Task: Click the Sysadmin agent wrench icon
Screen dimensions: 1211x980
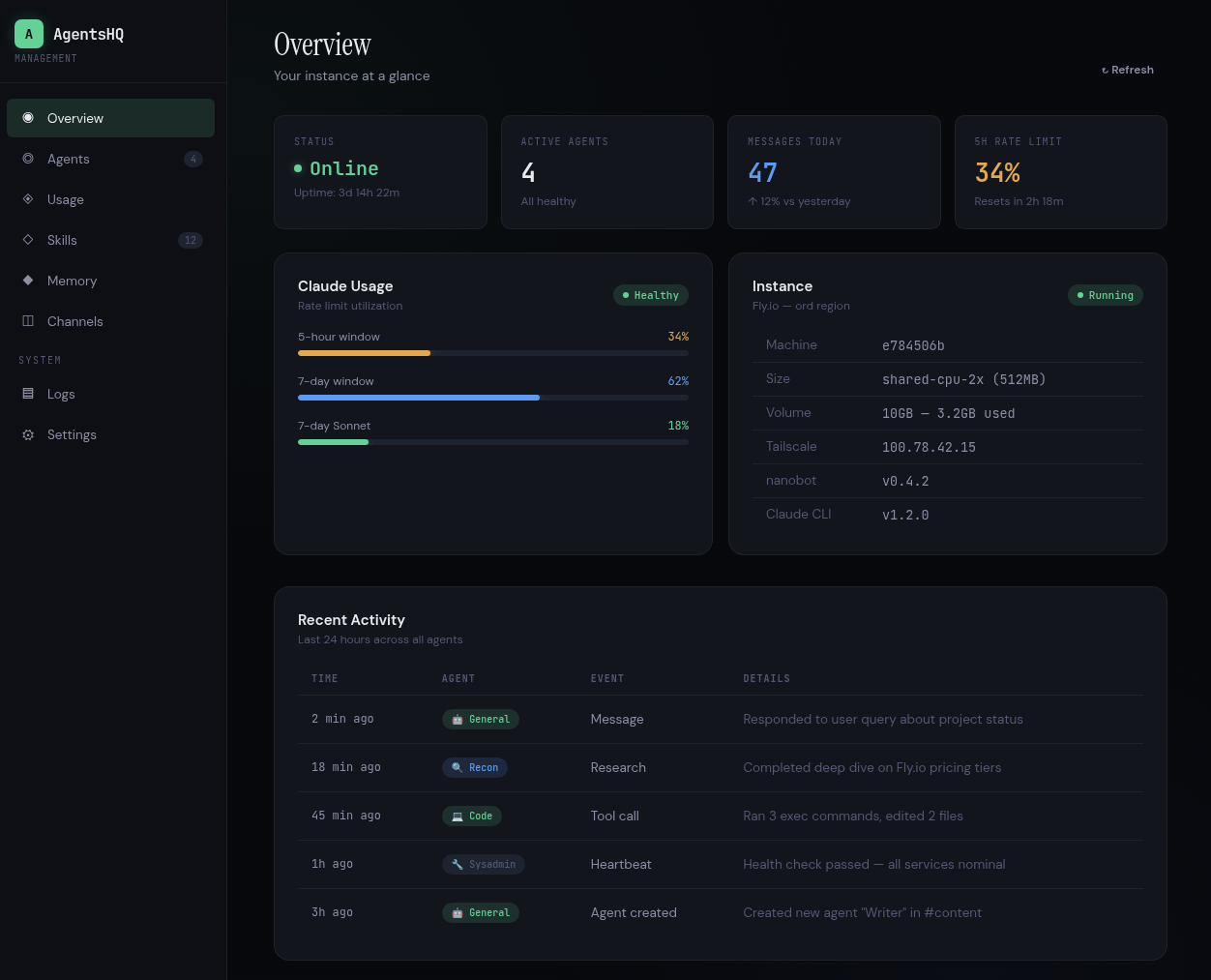Action: coord(457,864)
